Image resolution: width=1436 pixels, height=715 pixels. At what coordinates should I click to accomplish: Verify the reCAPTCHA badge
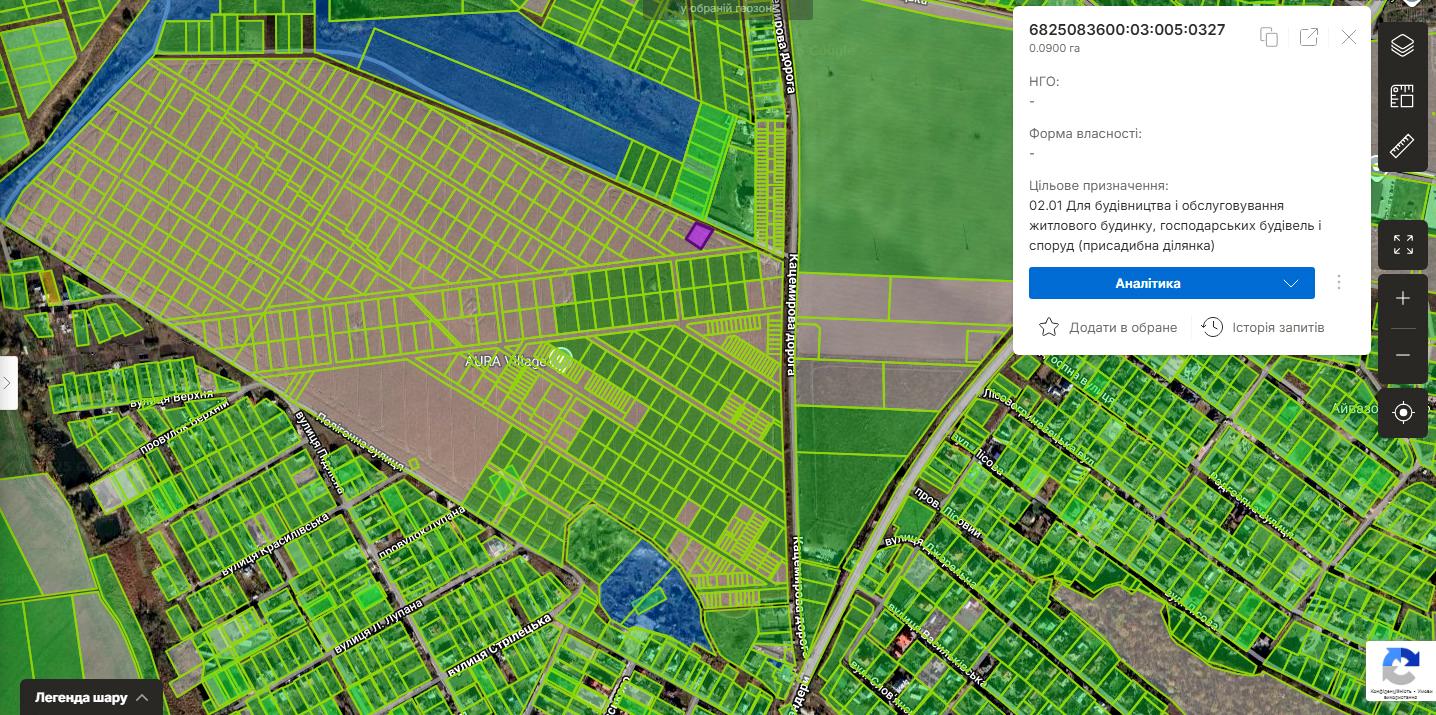pos(1400,668)
